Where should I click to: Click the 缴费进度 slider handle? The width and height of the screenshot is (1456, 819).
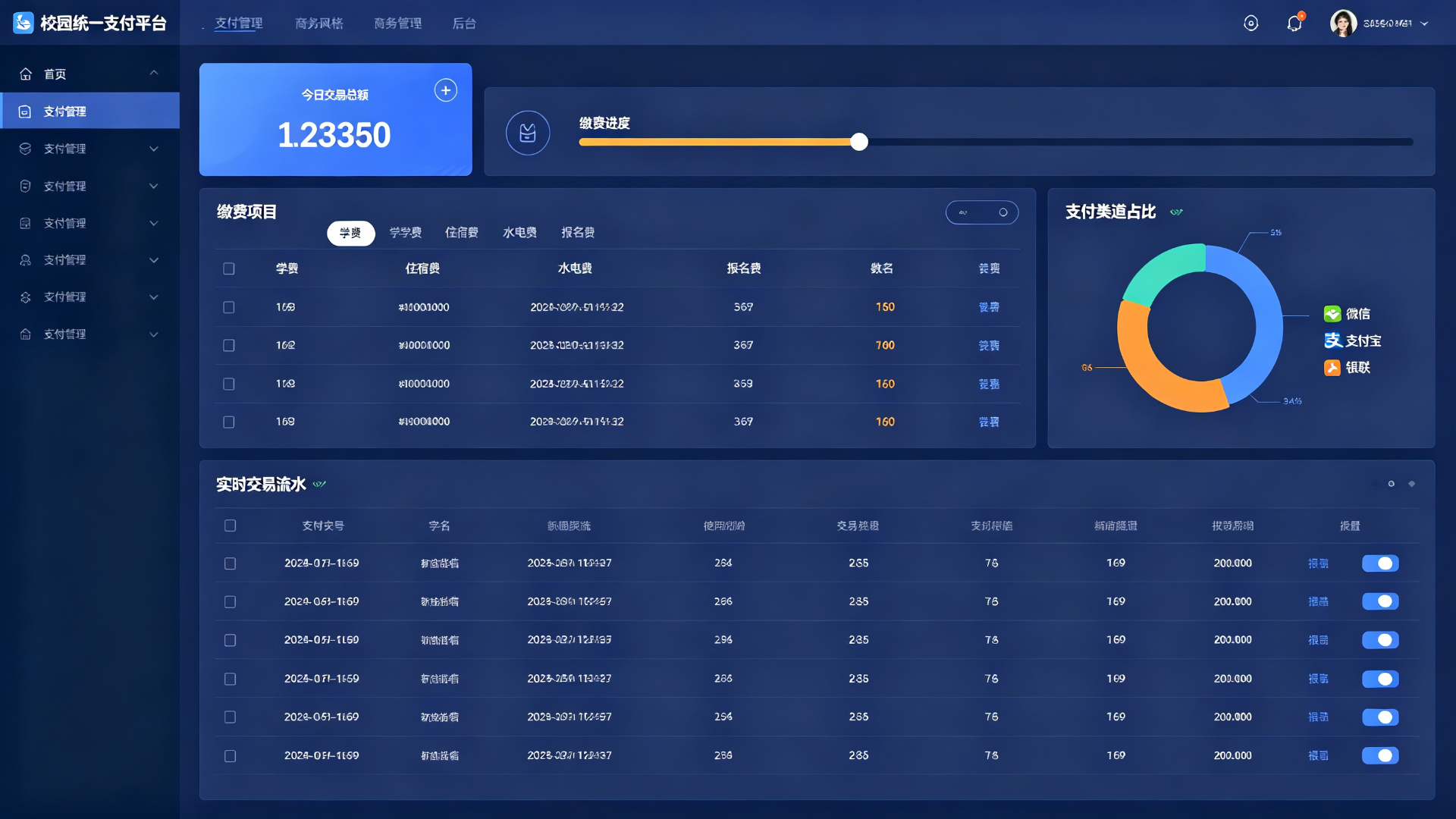859,142
